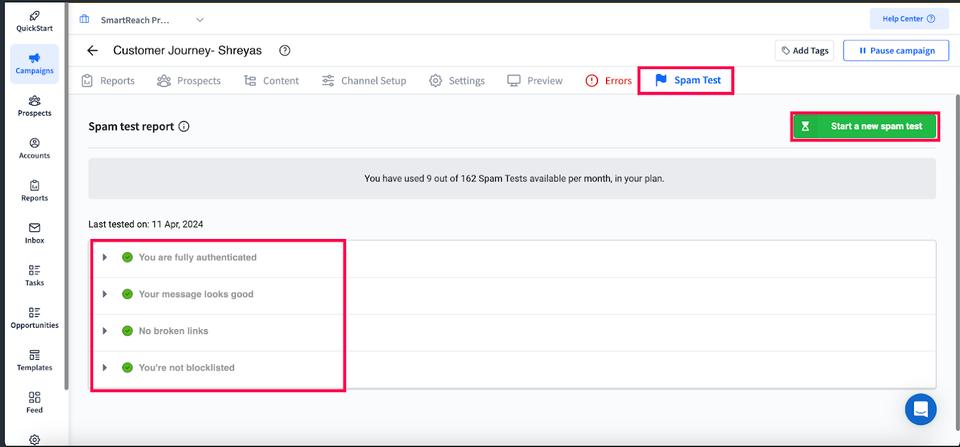Click the info icon beside Spam test report
The image size is (960, 447).
[x=184, y=127]
